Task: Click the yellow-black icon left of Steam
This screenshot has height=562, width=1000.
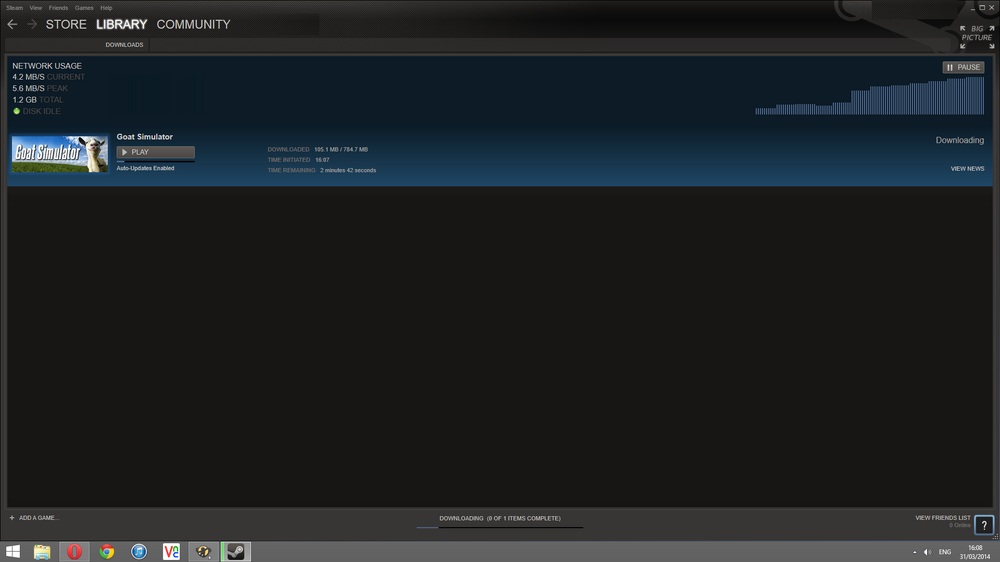Action: pyautogui.click(x=203, y=552)
